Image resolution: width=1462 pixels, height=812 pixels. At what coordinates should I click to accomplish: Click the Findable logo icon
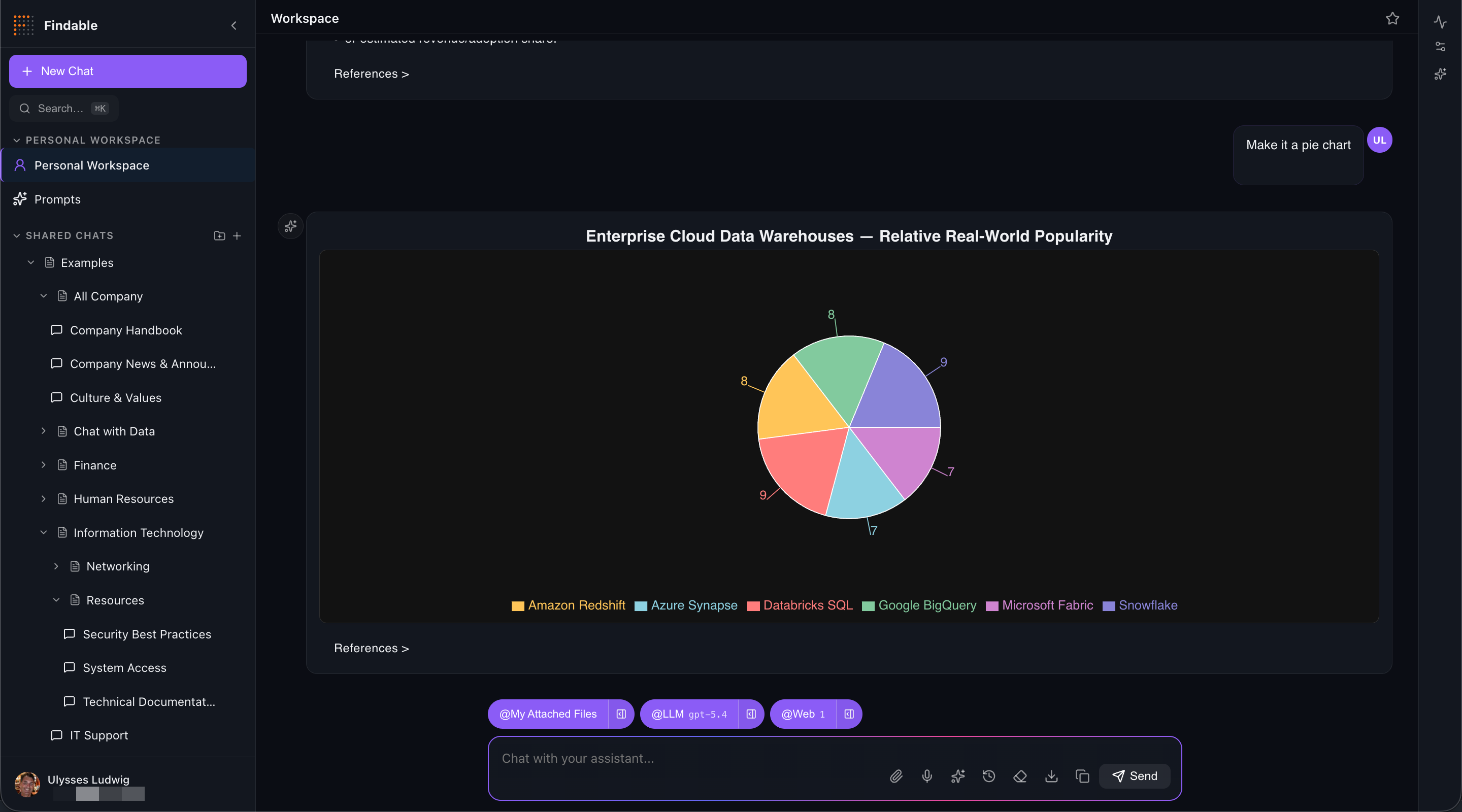tap(23, 25)
